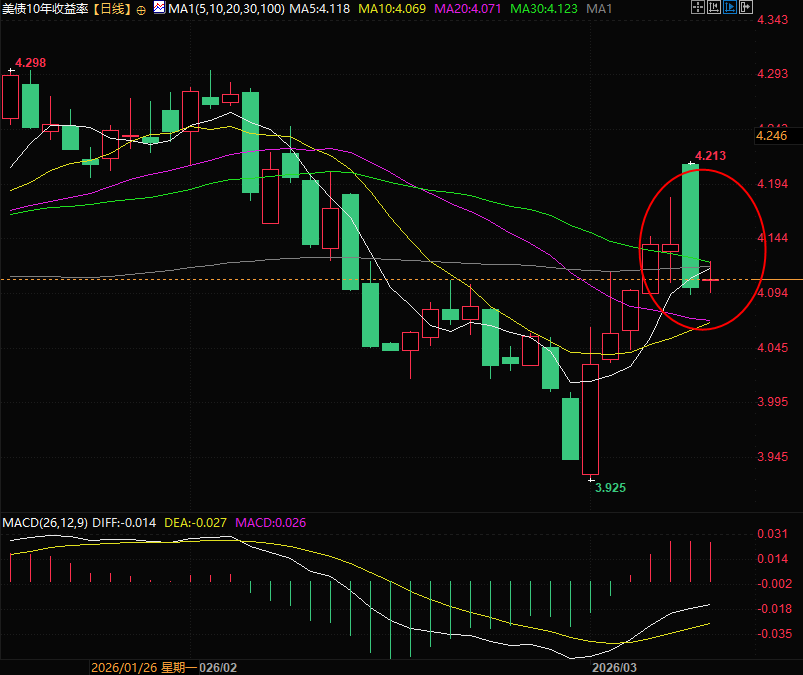The width and height of the screenshot is (803, 675).
Task: Click the 【日线】 period label
Action: (112, 9)
